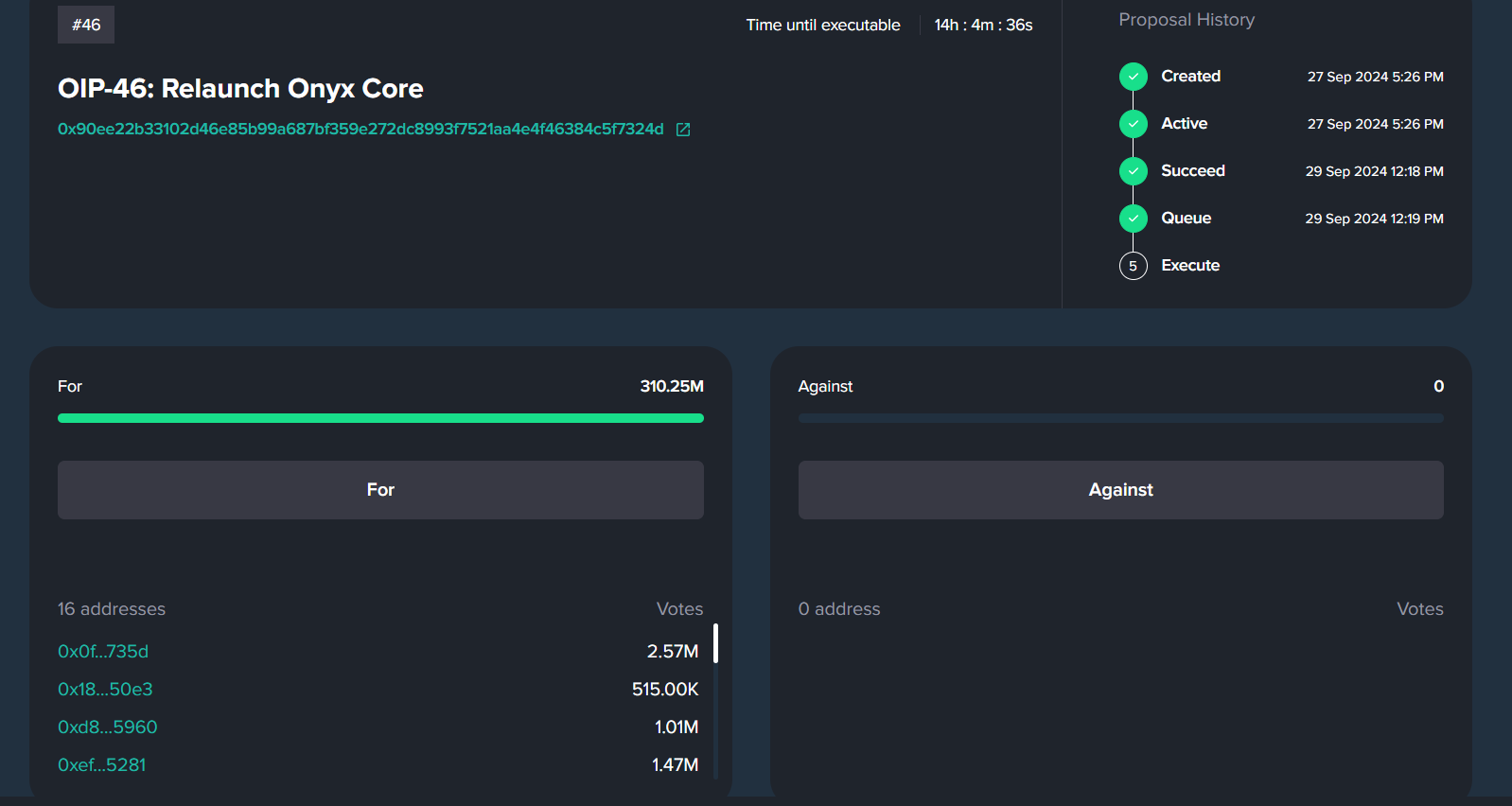Viewport: 1512px width, 806px height.
Task: Click the vote amount 1.47M
Action: point(675,764)
